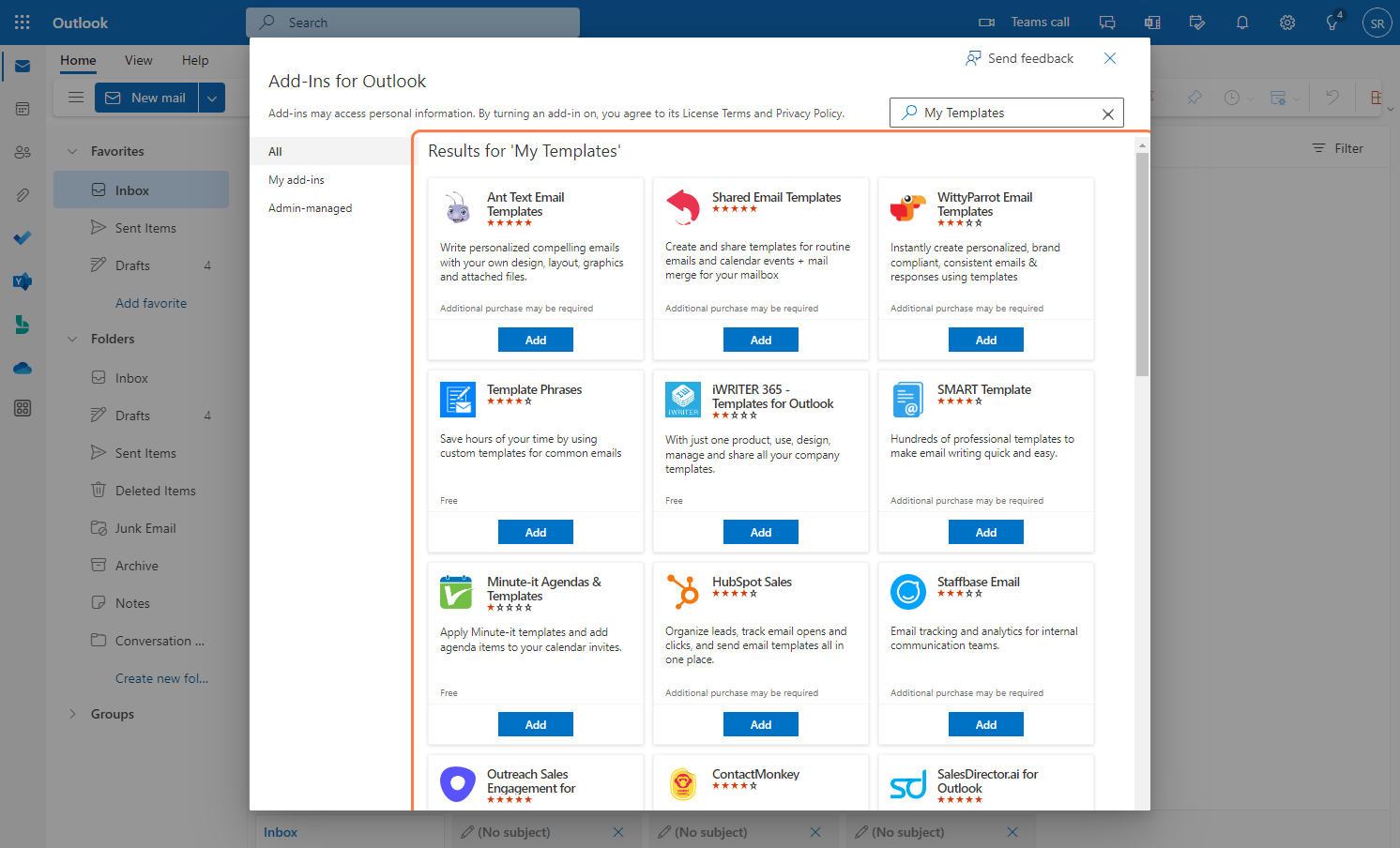Toggle the navigation pane hamburger icon

76,98
